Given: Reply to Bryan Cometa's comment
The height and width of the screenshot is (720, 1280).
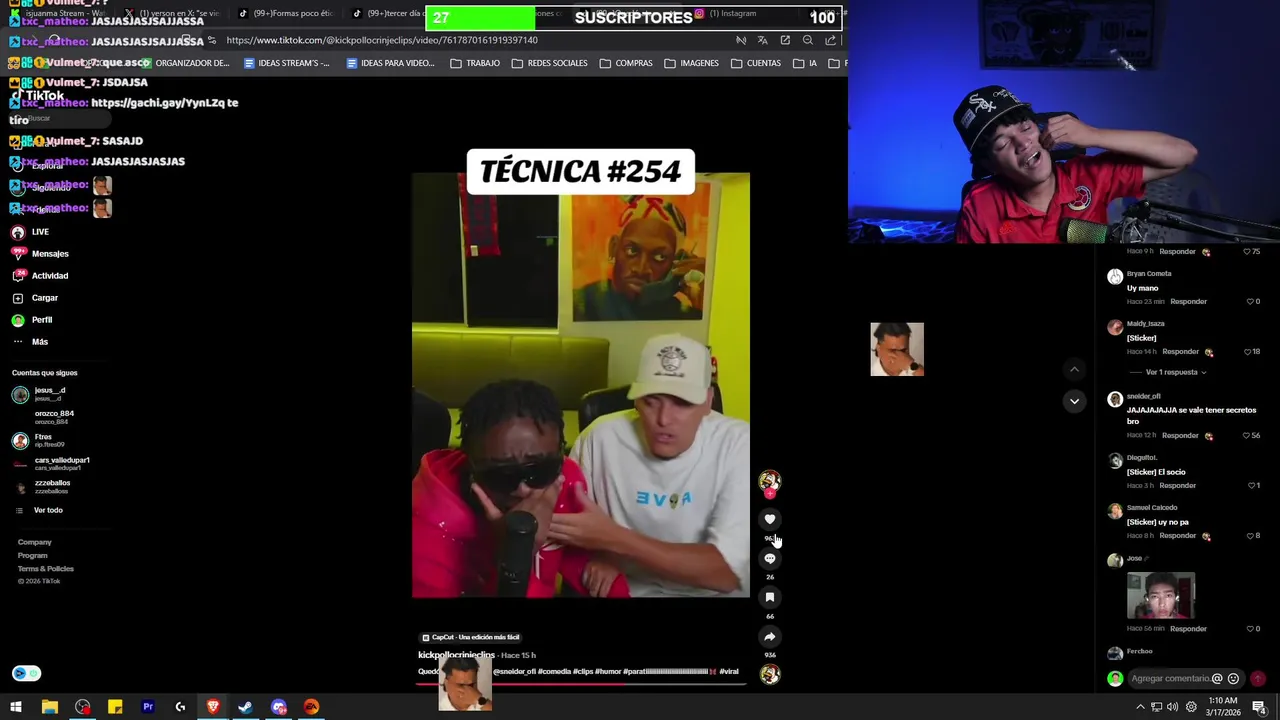Looking at the screenshot, I should (1188, 301).
